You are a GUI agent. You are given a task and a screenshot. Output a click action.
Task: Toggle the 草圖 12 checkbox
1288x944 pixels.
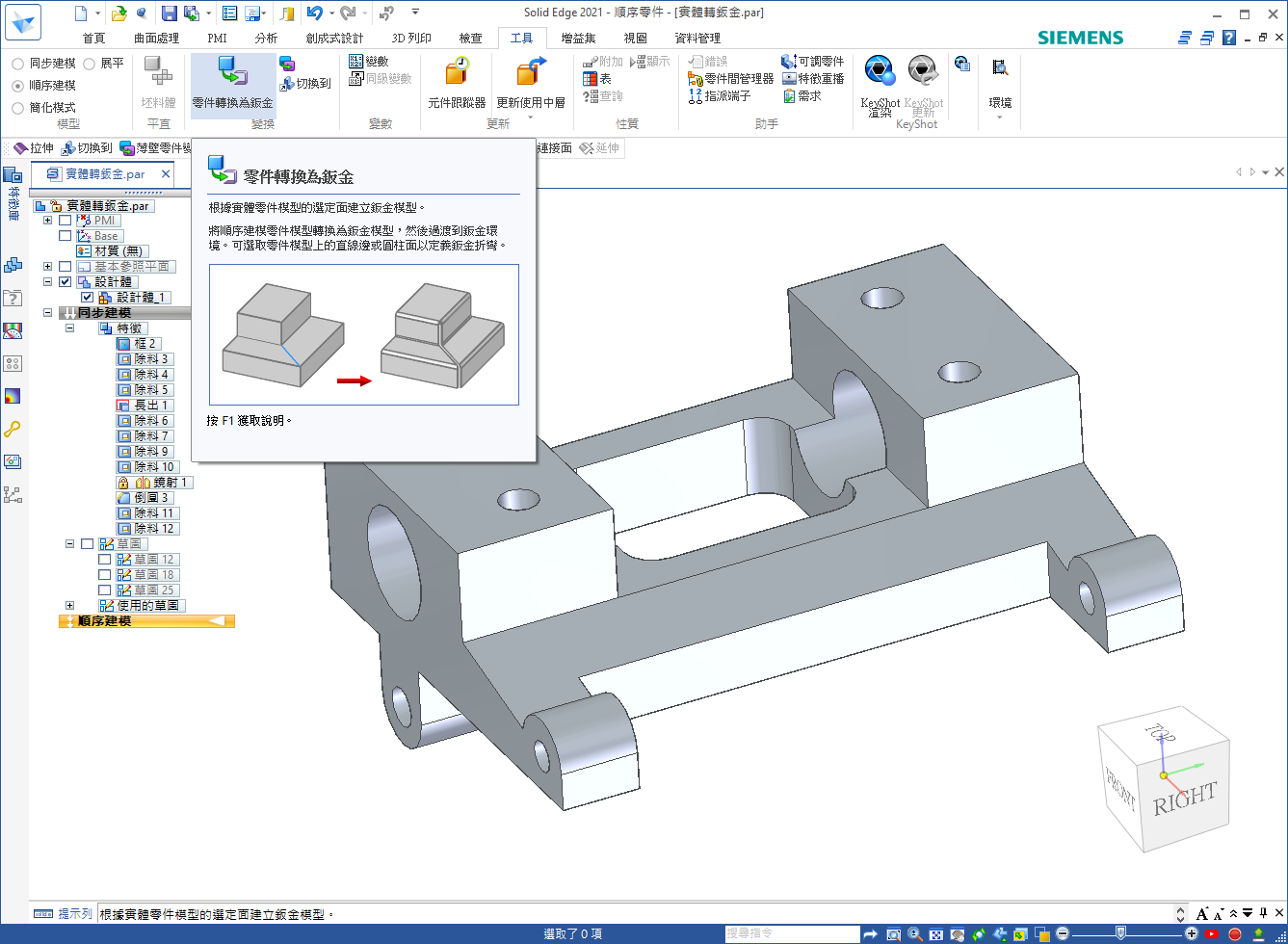pyautogui.click(x=105, y=560)
